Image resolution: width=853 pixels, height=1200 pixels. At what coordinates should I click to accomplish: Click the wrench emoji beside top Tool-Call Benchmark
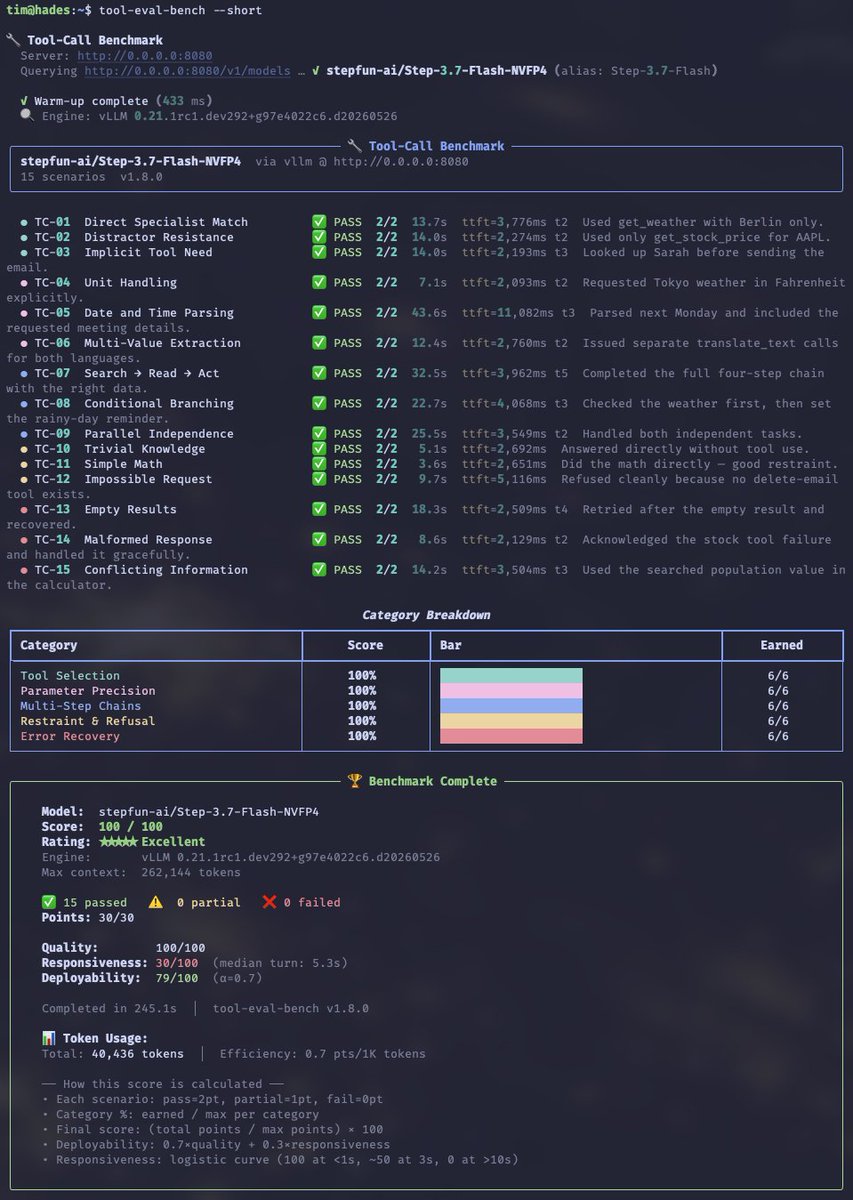click(12, 41)
